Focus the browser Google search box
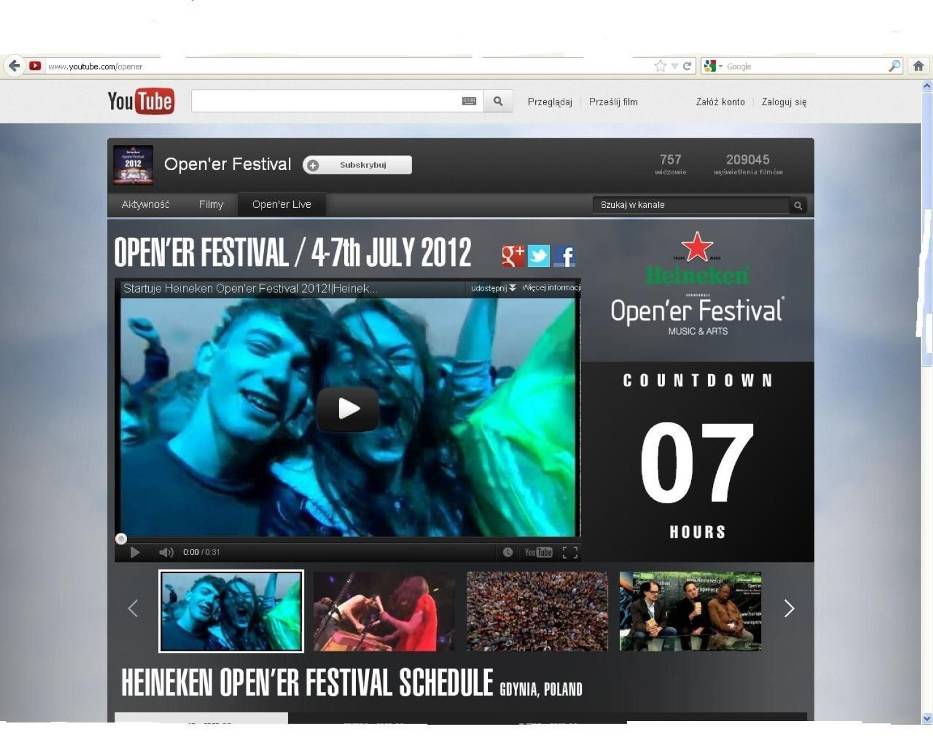Viewport: 933px width, 746px height. (x=806, y=66)
